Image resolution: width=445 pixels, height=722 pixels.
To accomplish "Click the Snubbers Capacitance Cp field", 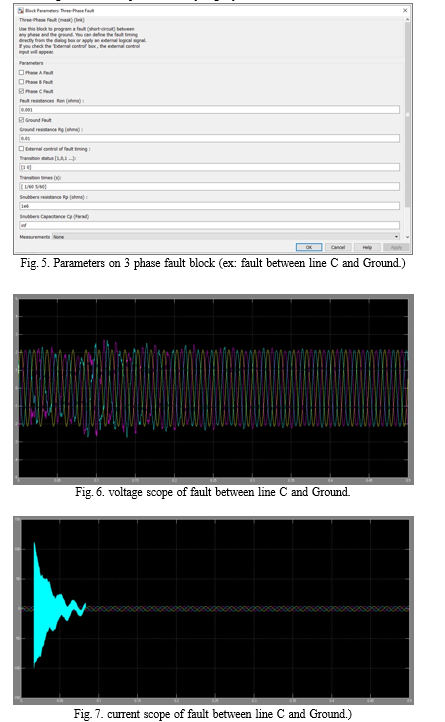I will tap(209, 225).
